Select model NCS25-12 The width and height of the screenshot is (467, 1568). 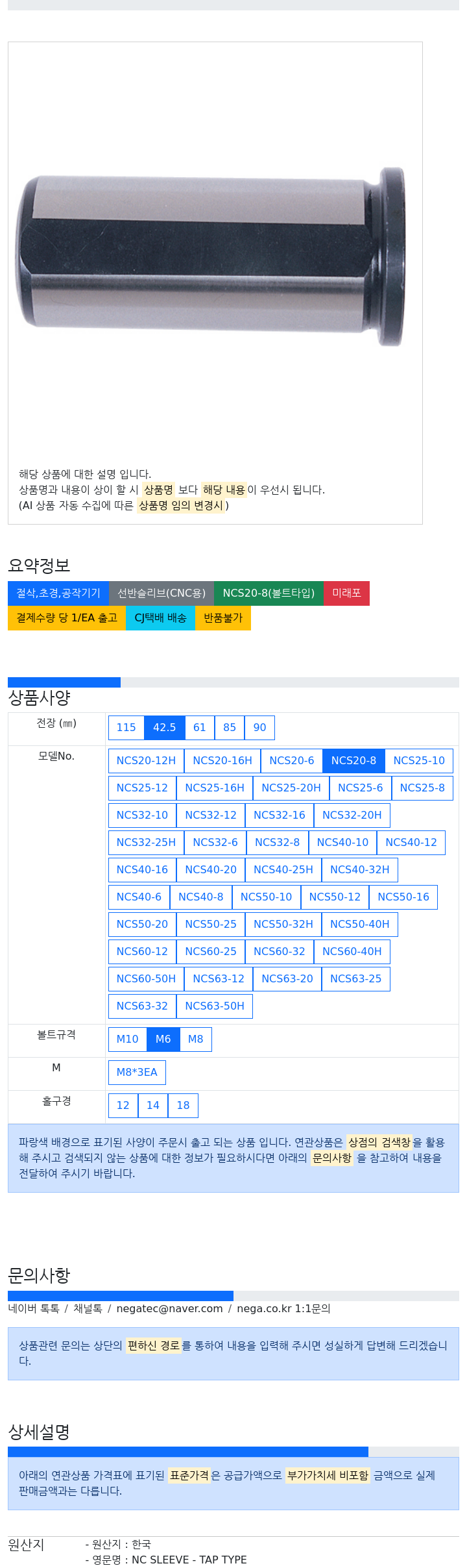tap(142, 788)
